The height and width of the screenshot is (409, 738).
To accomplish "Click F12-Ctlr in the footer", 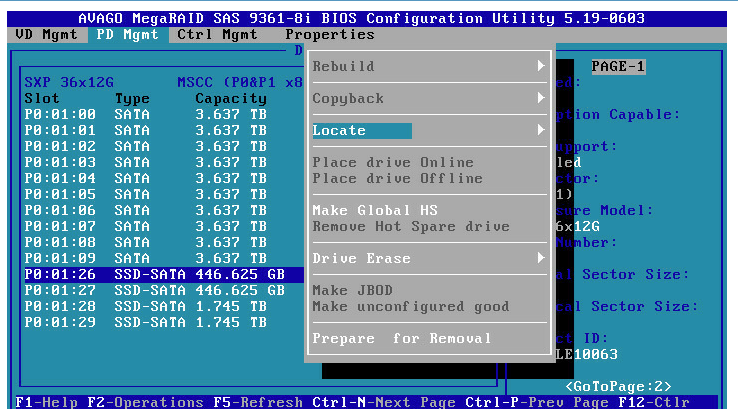I will [654, 402].
